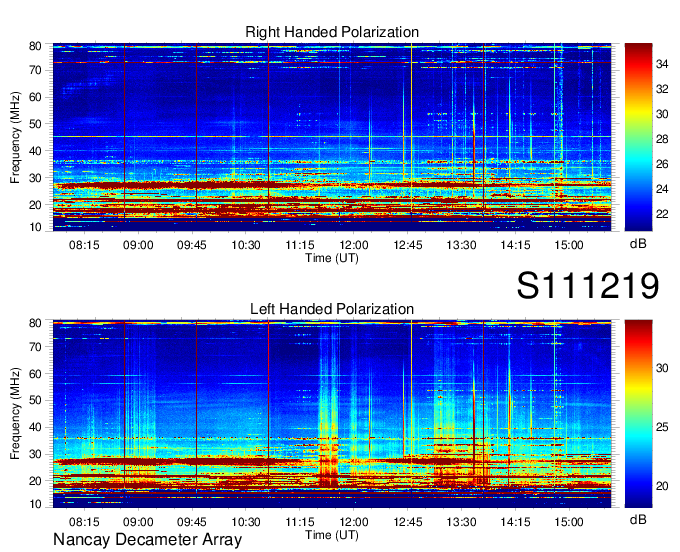The width and height of the screenshot is (680, 552).
Task: Click 30 value on Right Handed colorbar
Action: click(662, 114)
